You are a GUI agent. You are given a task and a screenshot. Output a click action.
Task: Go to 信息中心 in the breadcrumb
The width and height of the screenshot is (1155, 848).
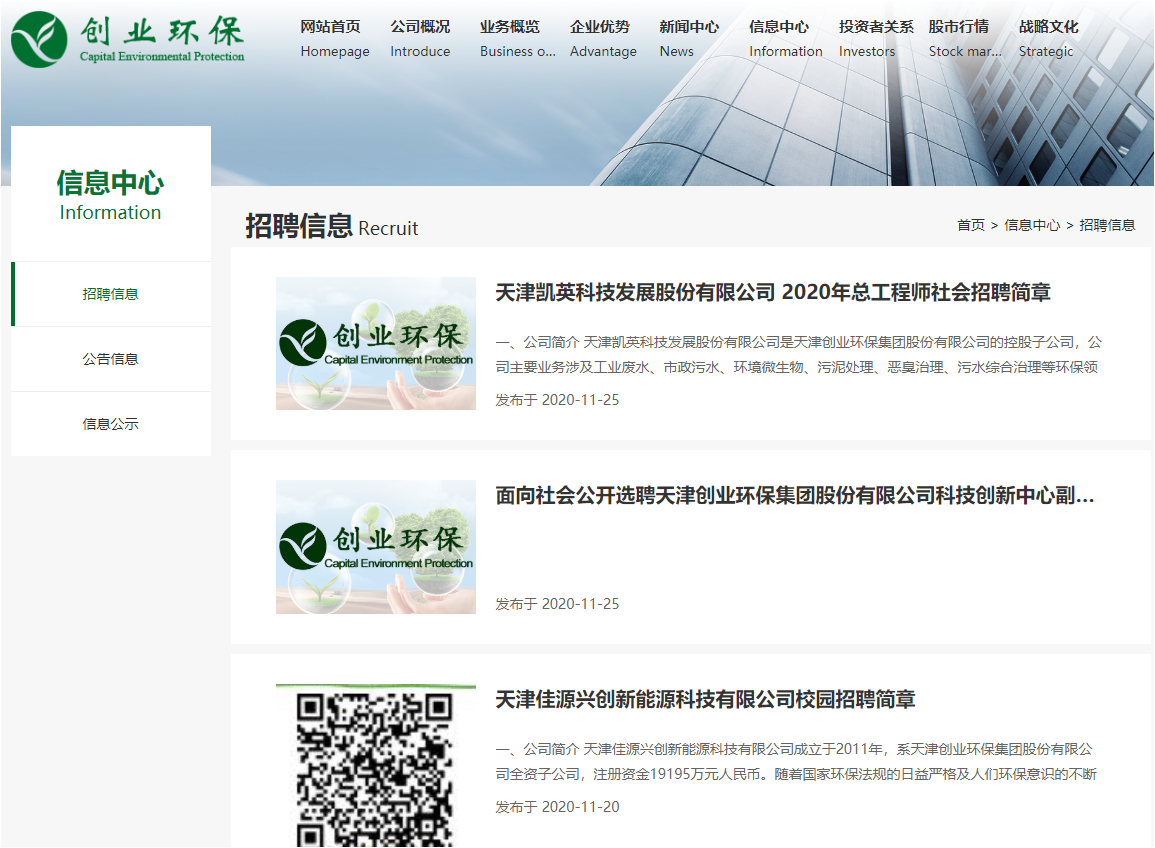(1032, 225)
